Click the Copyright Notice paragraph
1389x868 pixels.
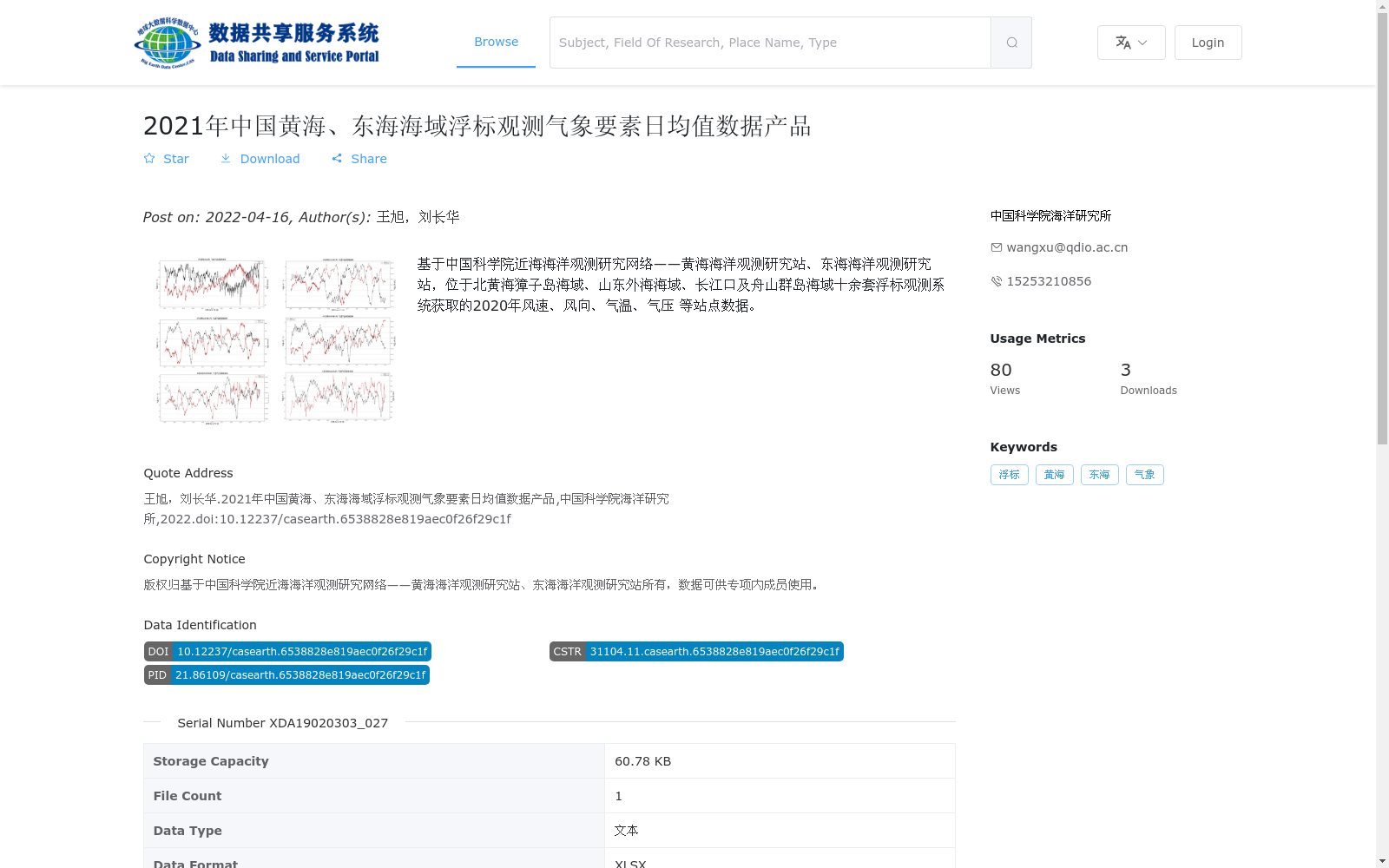pos(483,585)
